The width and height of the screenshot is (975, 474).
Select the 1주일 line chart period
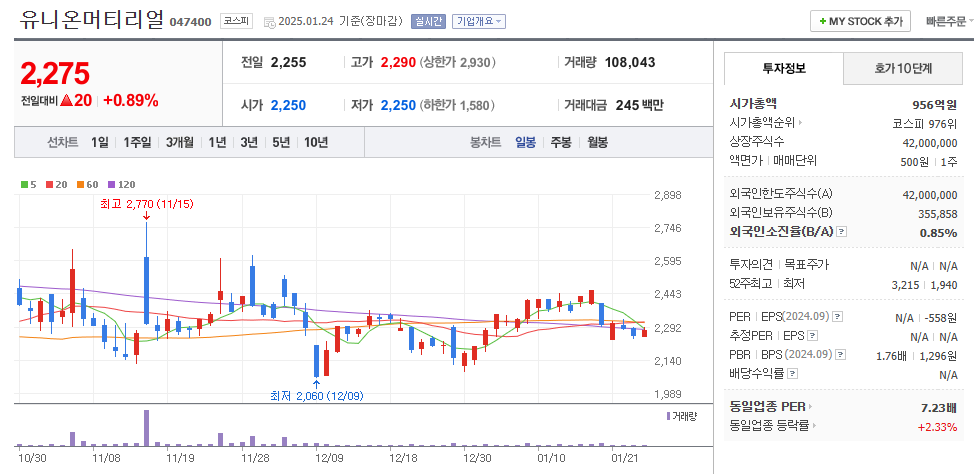pyautogui.click(x=137, y=142)
